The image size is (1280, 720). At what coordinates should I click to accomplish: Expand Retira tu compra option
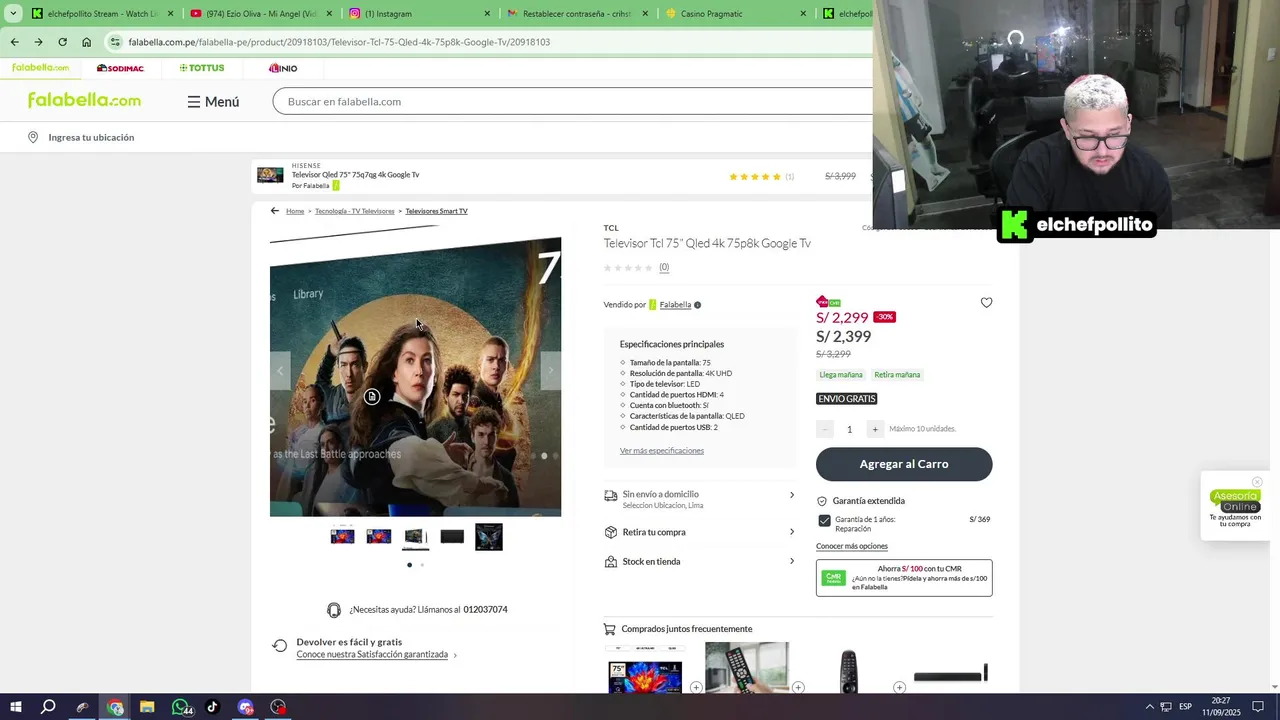[700, 532]
